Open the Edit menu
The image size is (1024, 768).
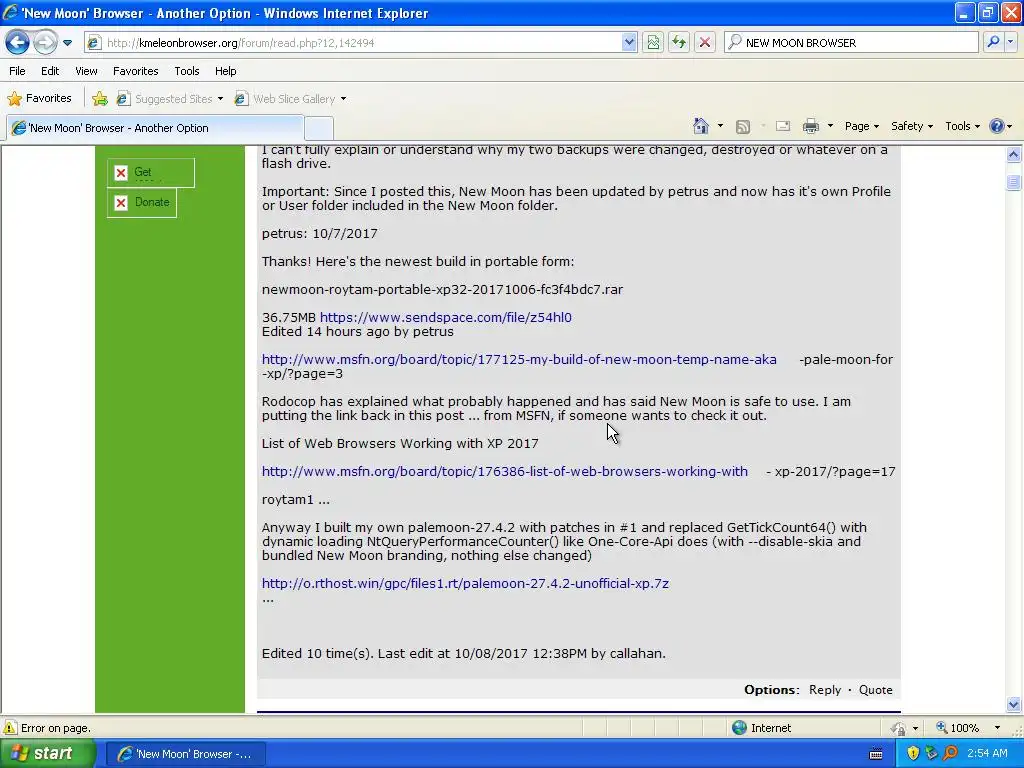[x=50, y=71]
